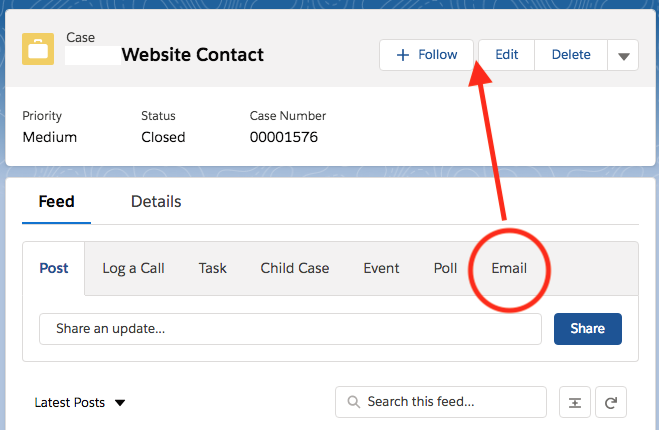The image size is (659, 430).
Task: Click the Share an update field
Action: click(x=290, y=328)
